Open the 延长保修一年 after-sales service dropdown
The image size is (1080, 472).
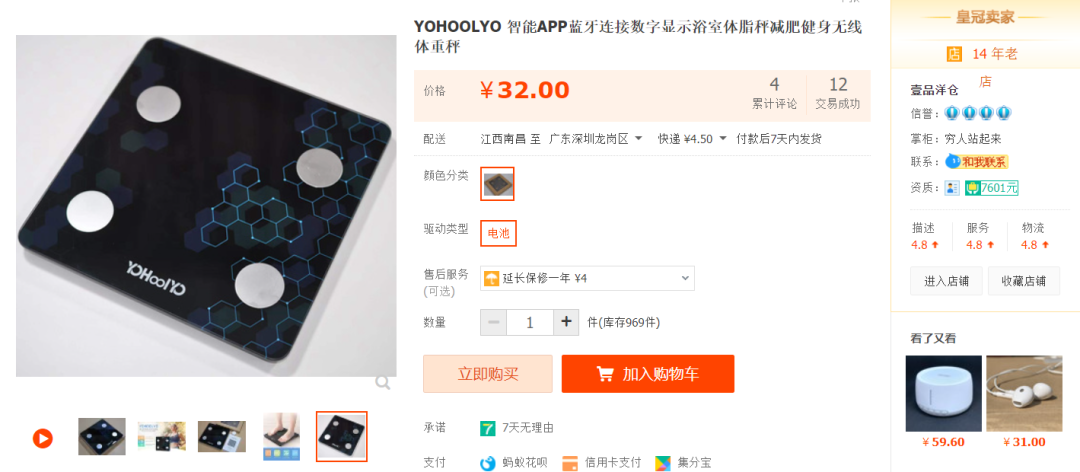click(x=588, y=278)
